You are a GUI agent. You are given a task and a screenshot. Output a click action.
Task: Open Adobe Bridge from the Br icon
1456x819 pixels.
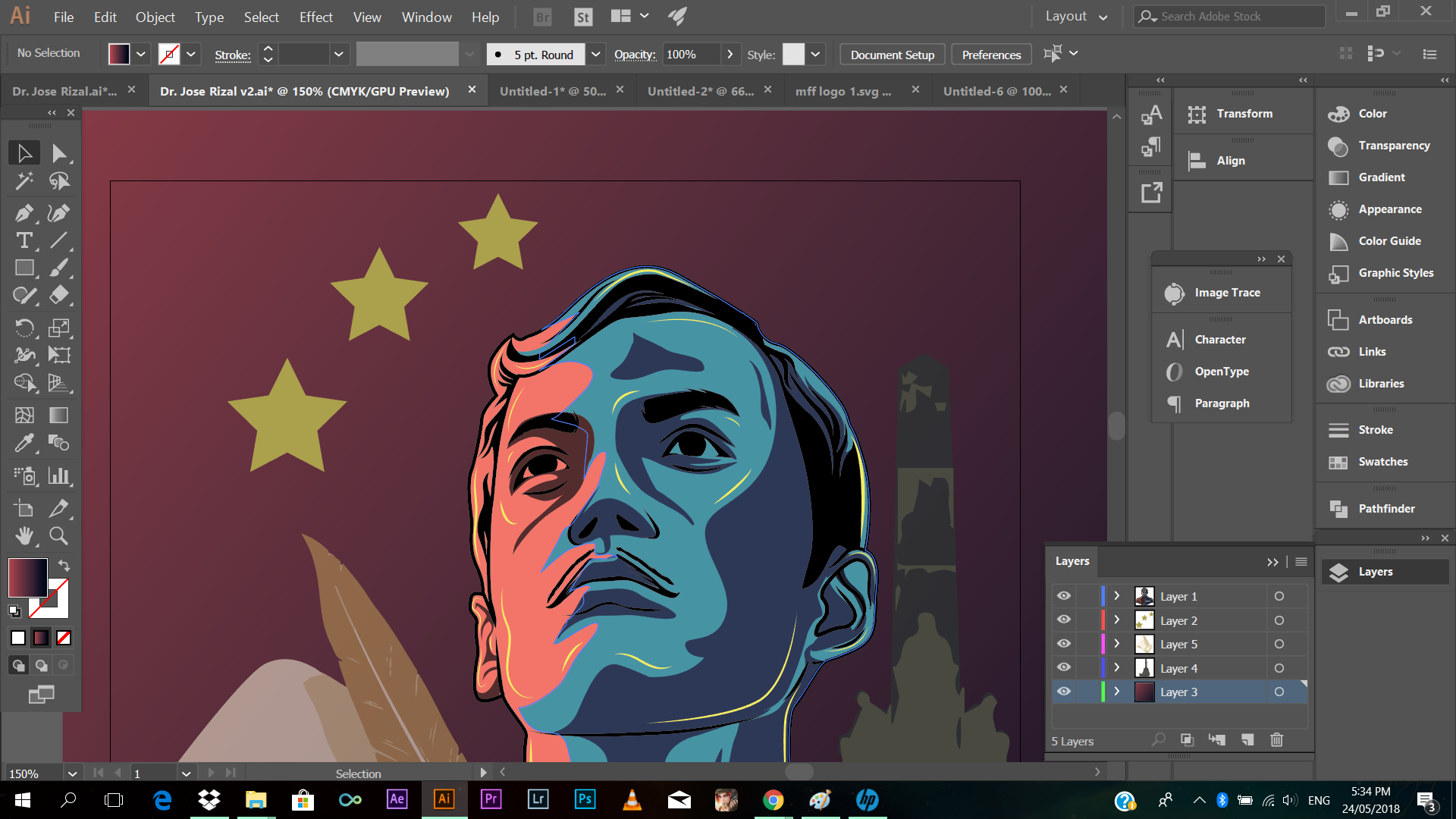point(543,17)
